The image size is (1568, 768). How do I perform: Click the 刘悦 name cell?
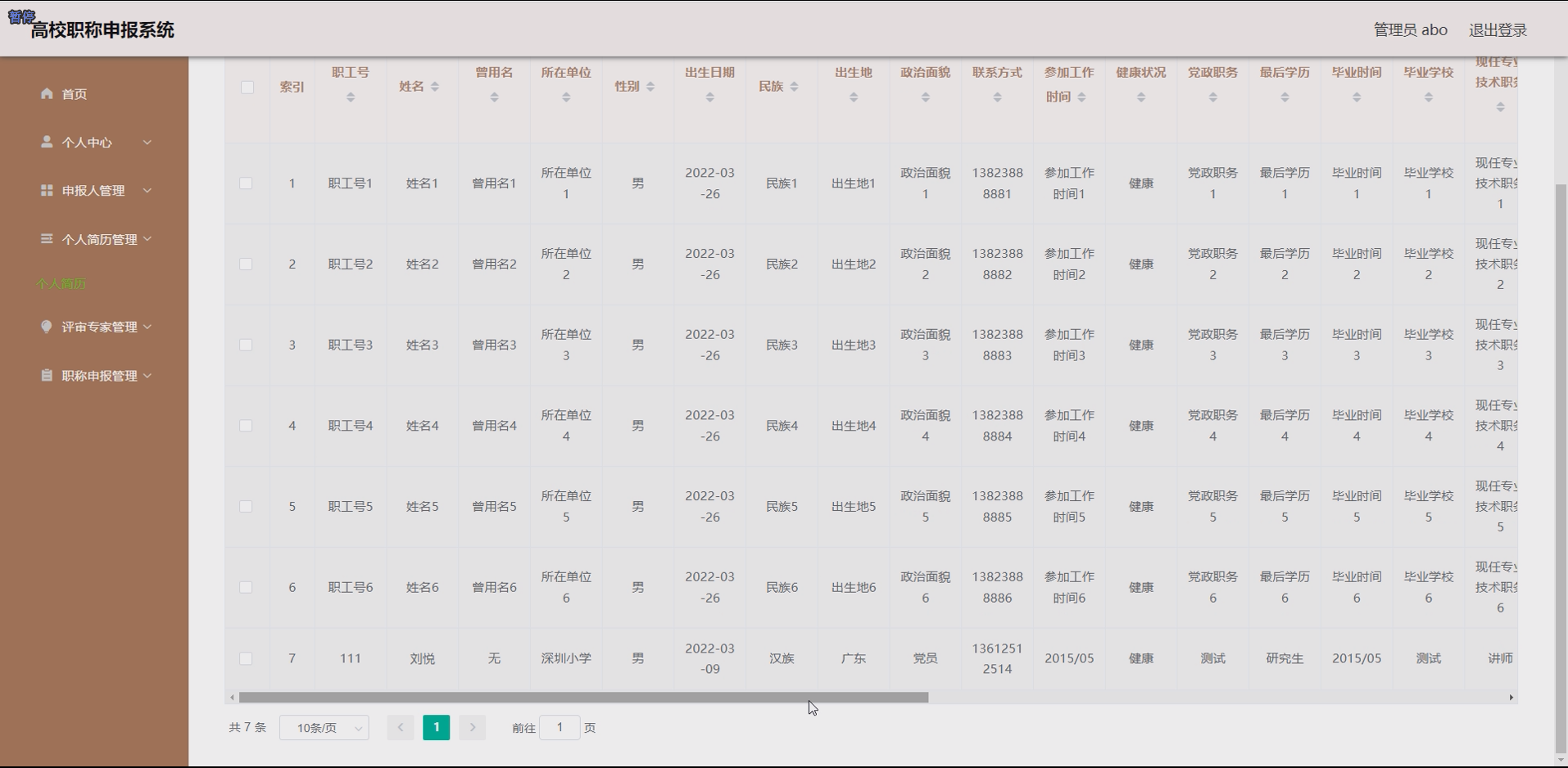(x=423, y=658)
